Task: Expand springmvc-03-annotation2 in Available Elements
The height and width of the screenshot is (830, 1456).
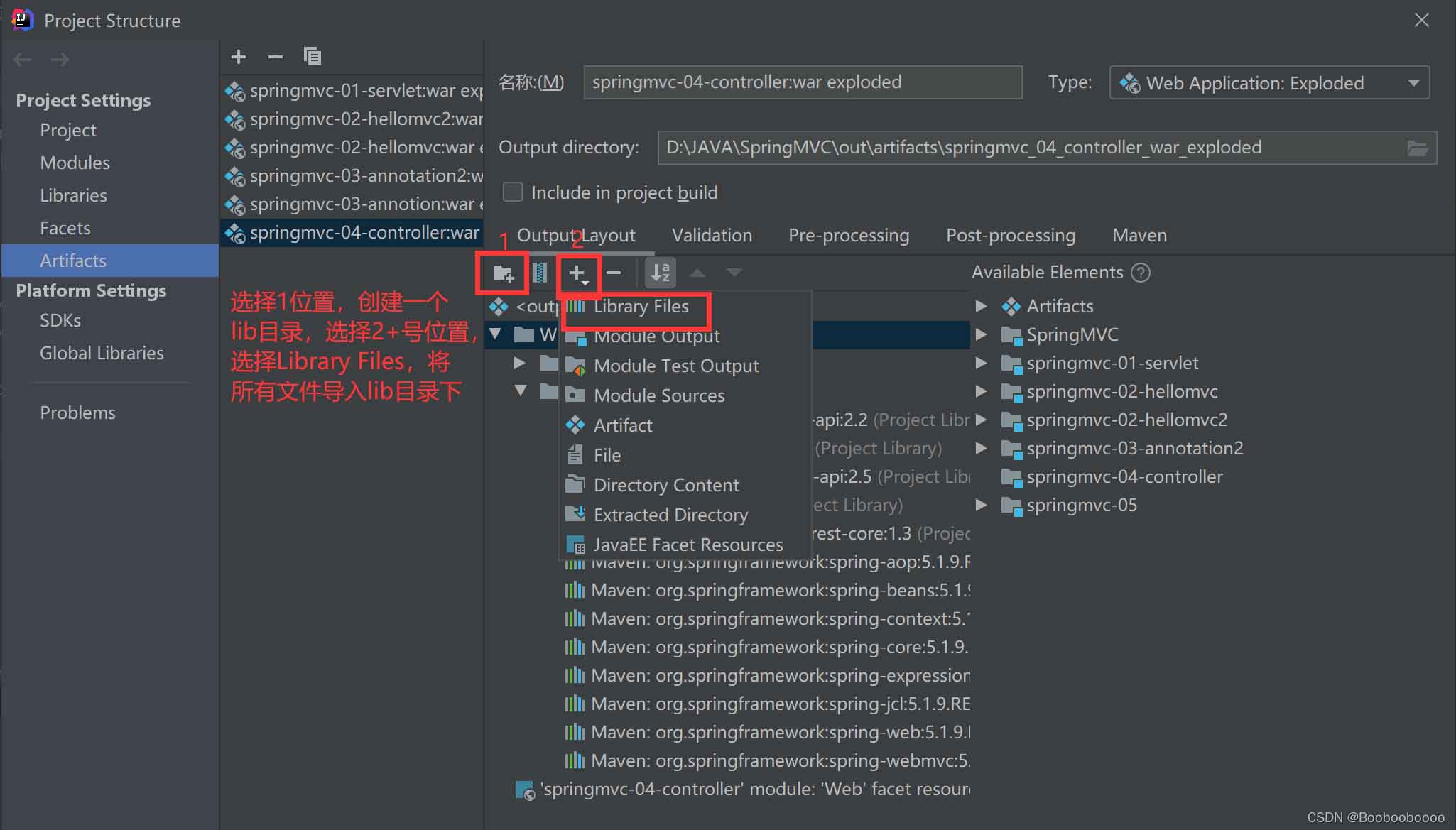Action: pos(981,448)
